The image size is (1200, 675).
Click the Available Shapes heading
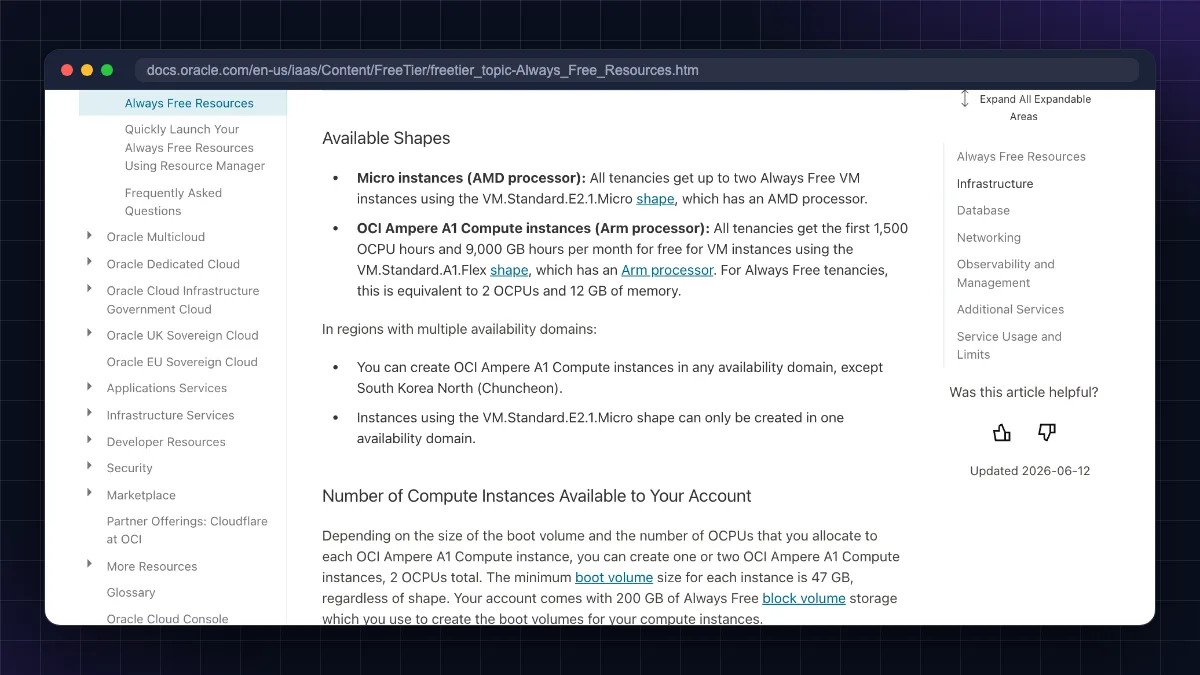(x=386, y=138)
